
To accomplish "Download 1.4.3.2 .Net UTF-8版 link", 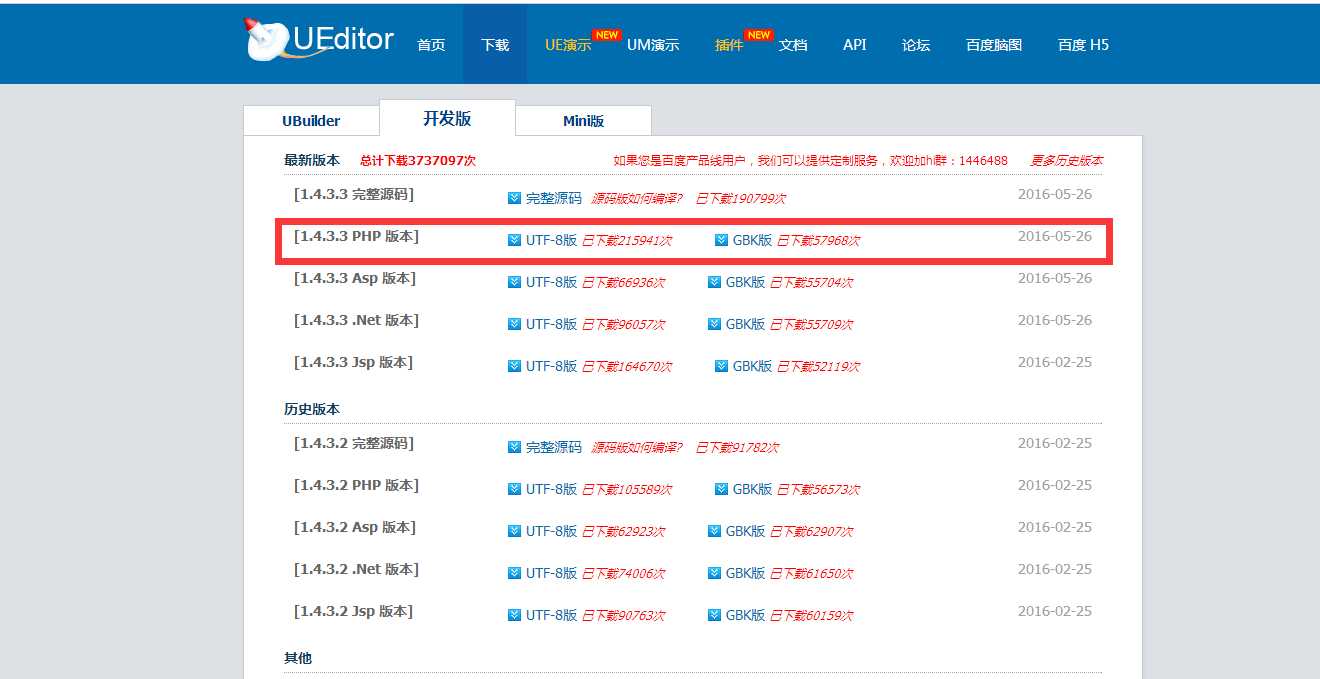I will coord(551,573).
